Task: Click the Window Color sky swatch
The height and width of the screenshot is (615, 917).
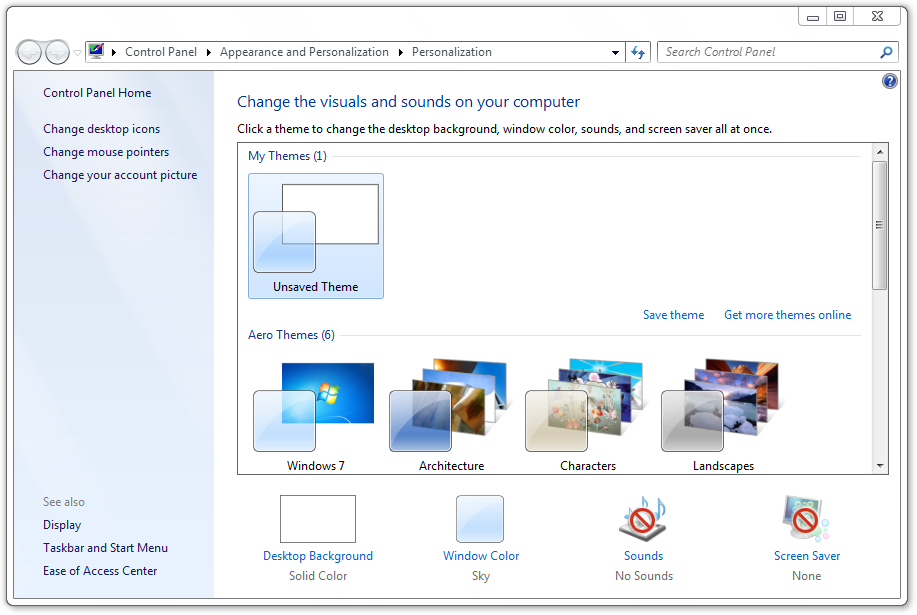Action: (480, 519)
